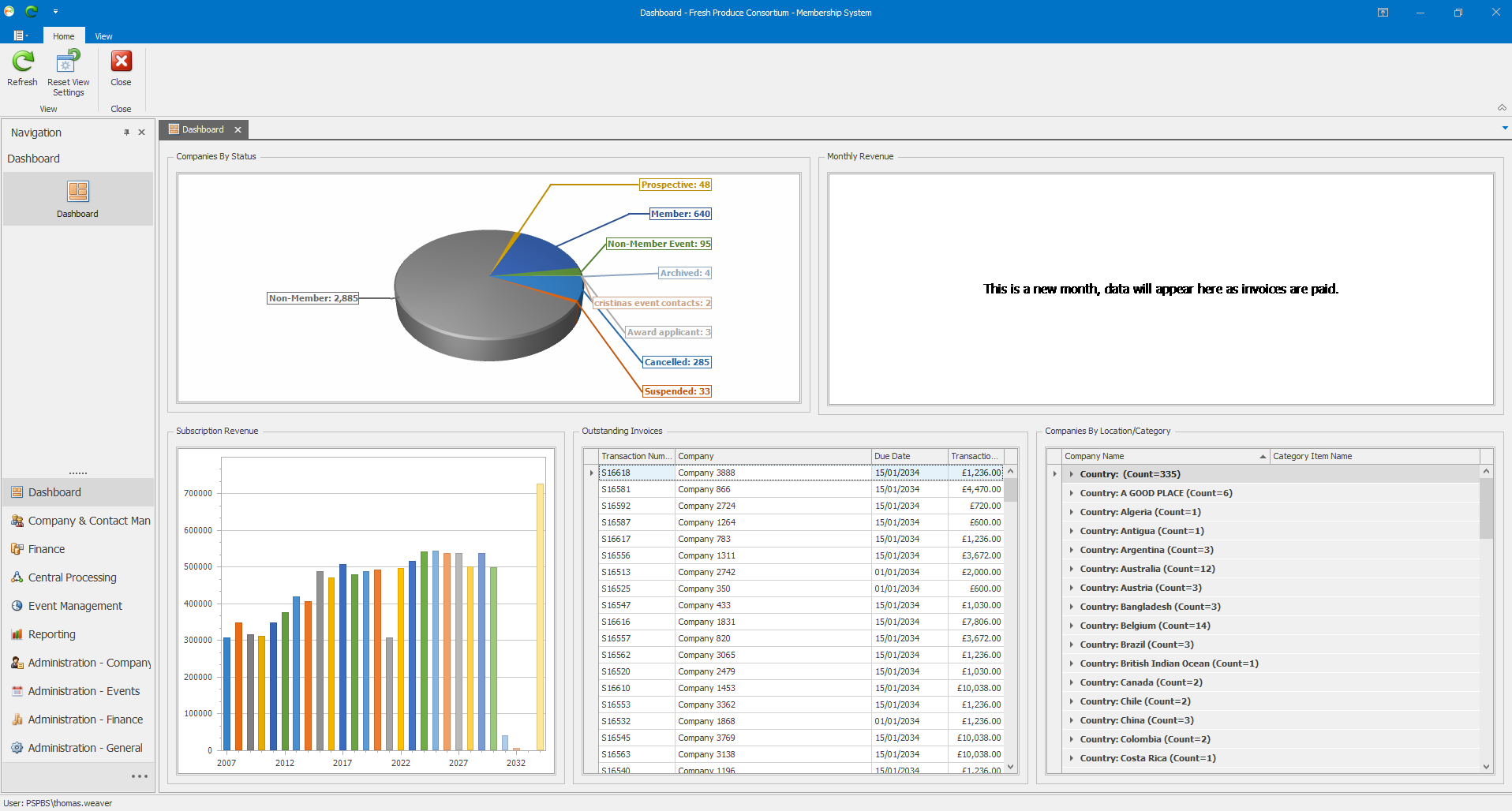1512x811 pixels.
Task: Expand the Country: Belgium group
Action: click(x=1071, y=626)
